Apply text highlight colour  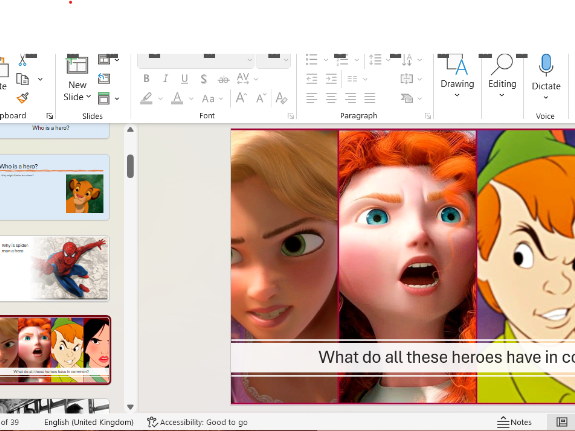(146, 98)
